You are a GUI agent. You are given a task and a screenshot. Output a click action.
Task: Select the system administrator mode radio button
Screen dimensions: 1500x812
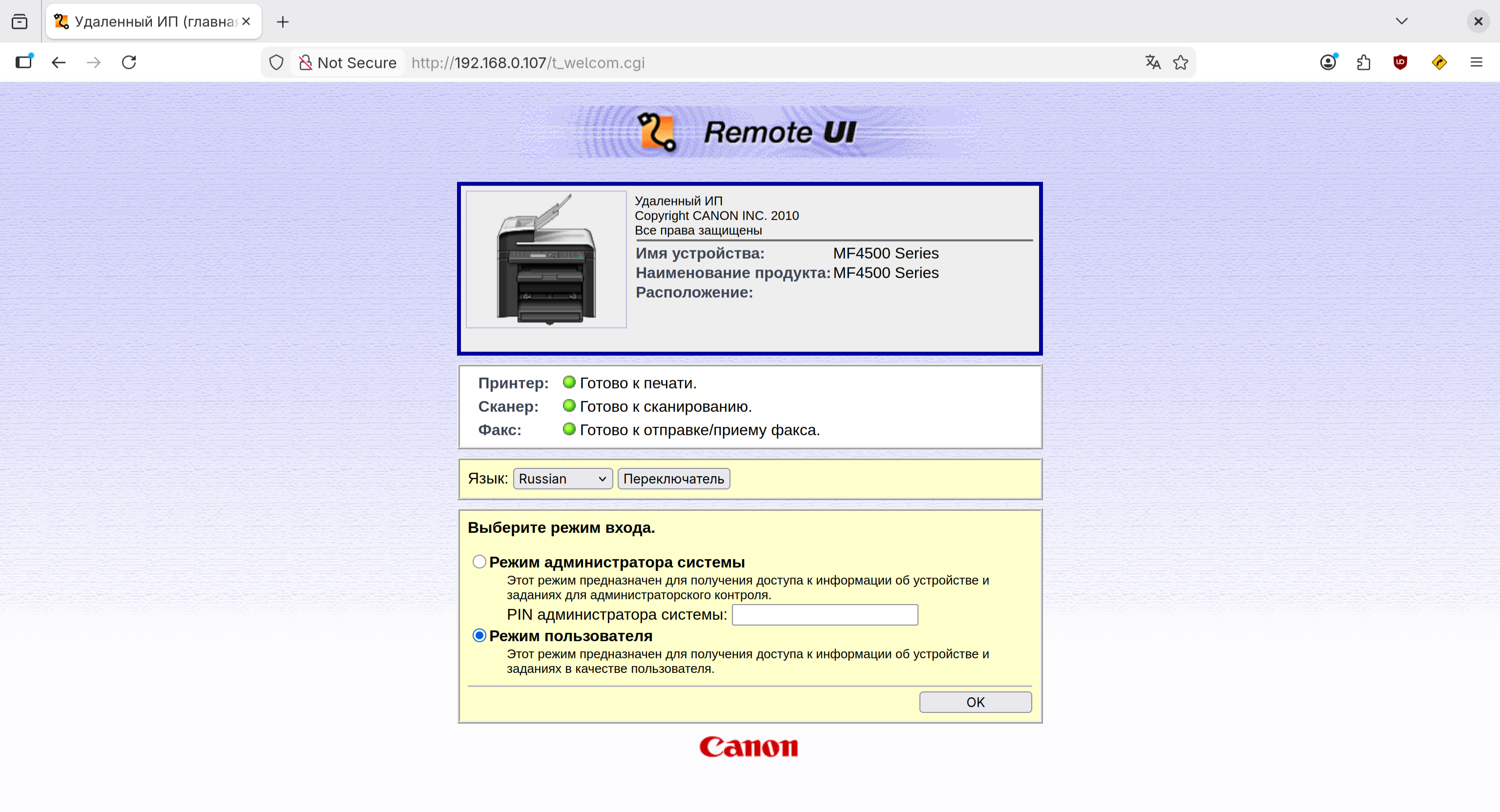tap(479, 562)
